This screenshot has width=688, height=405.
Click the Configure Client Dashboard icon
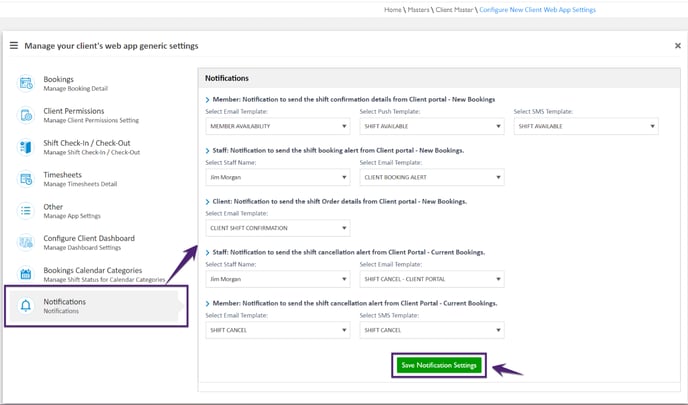click(26, 242)
